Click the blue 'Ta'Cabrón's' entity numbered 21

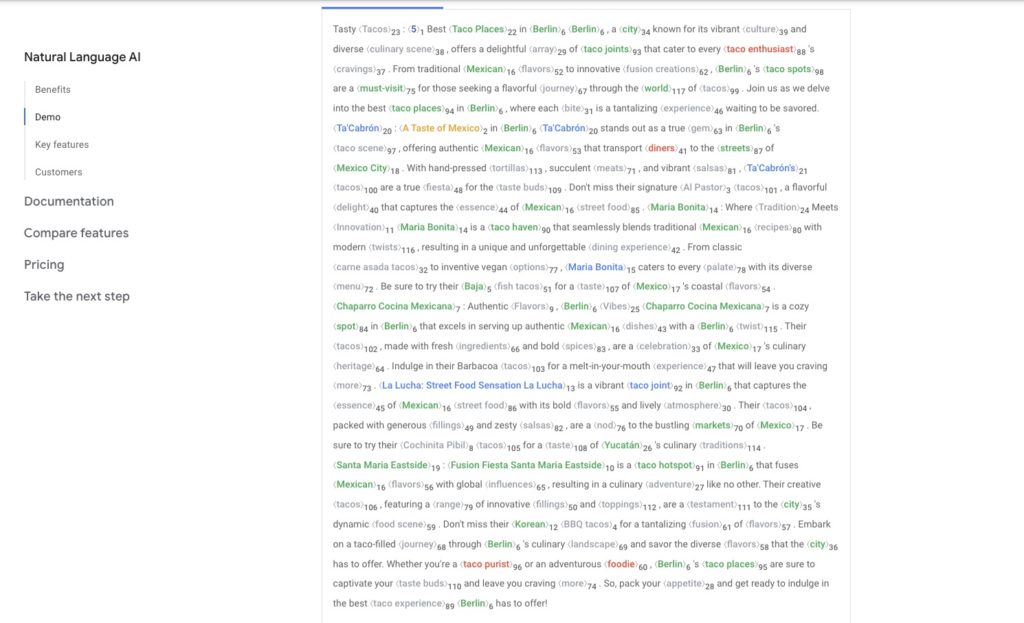pos(771,168)
